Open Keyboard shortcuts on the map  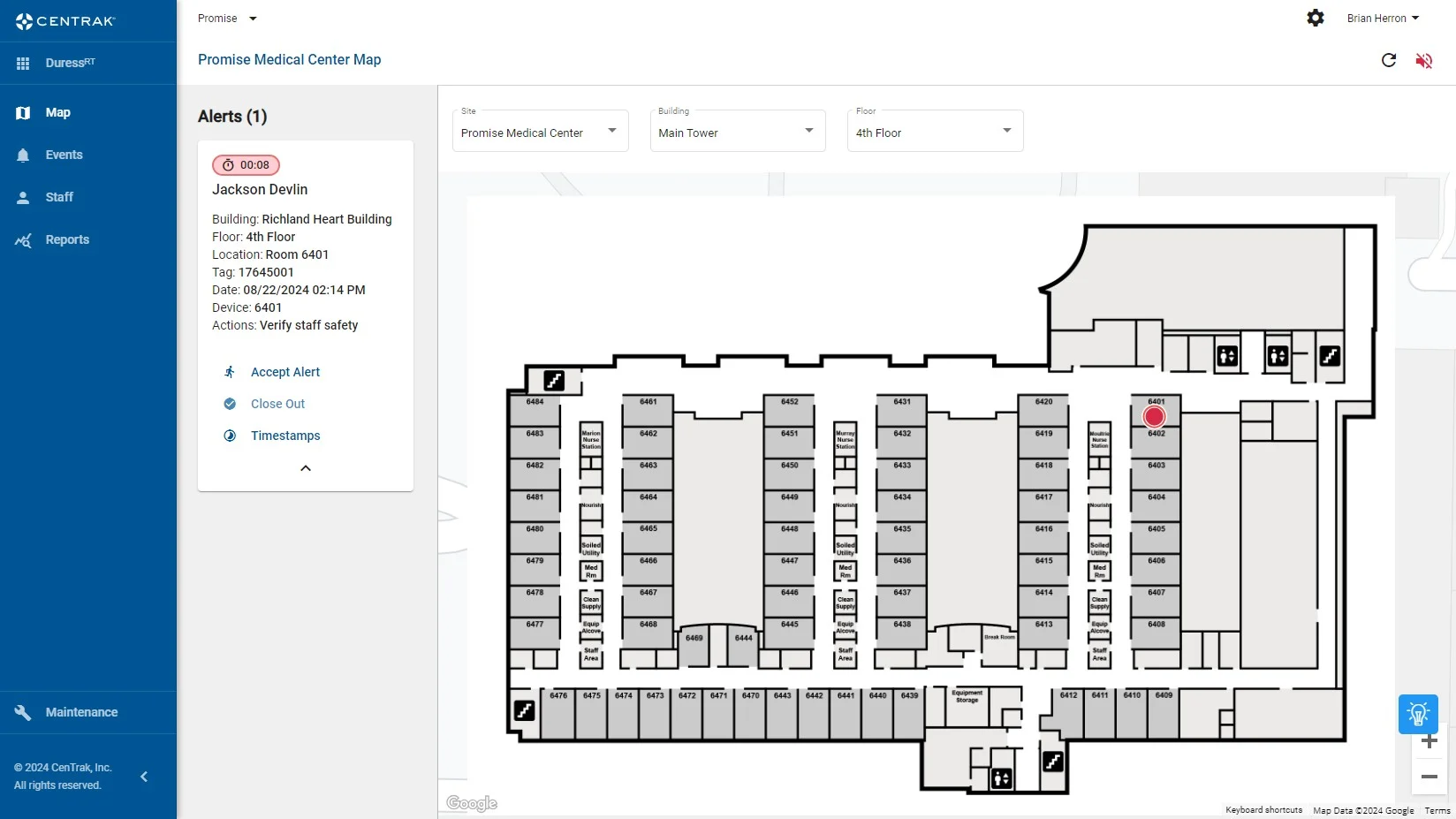(1263, 810)
